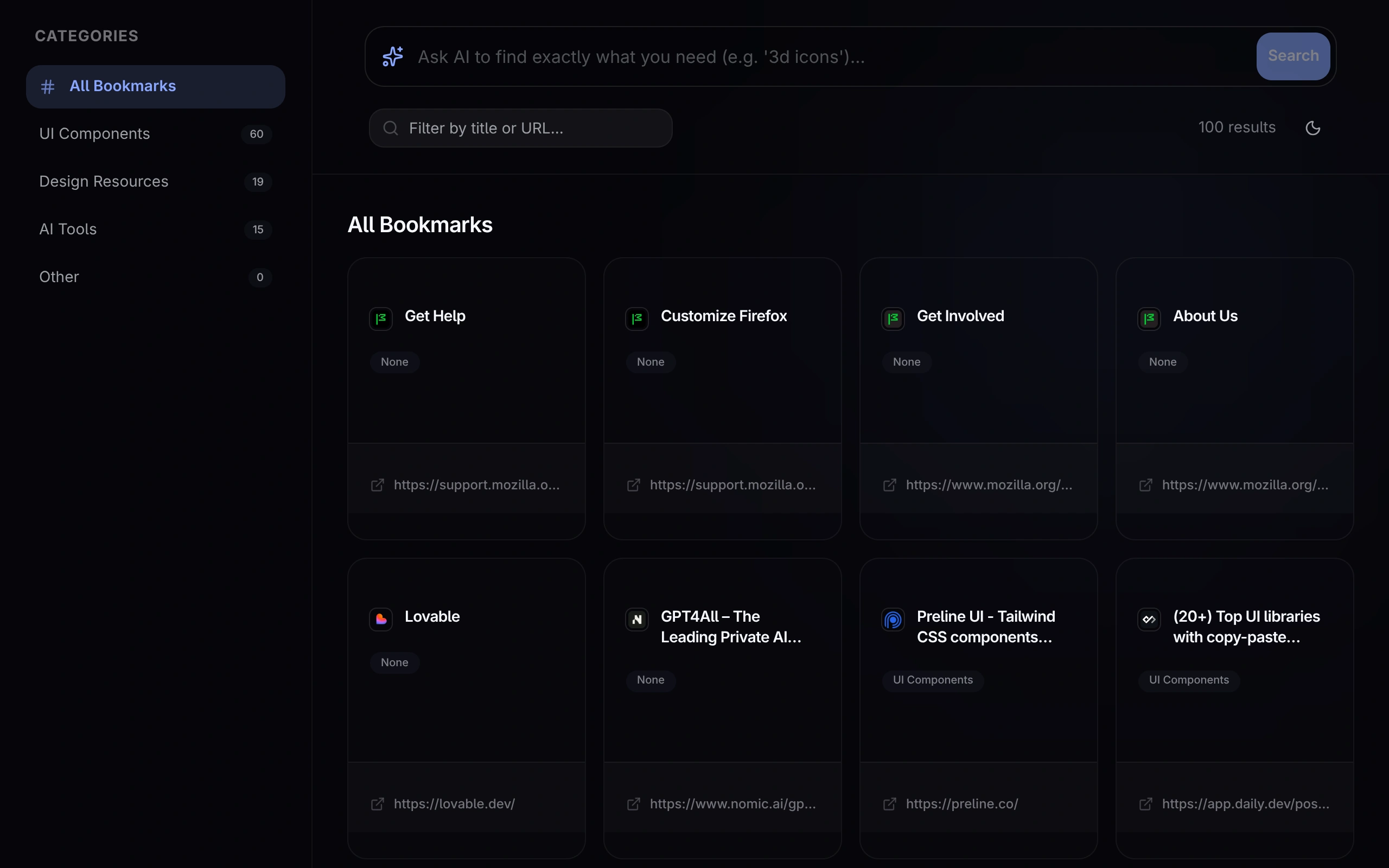The height and width of the screenshot is (868, 1389).
Task: Click UI Components tag on Preline card
Action: pyautogui.click(x=933, y=680)
